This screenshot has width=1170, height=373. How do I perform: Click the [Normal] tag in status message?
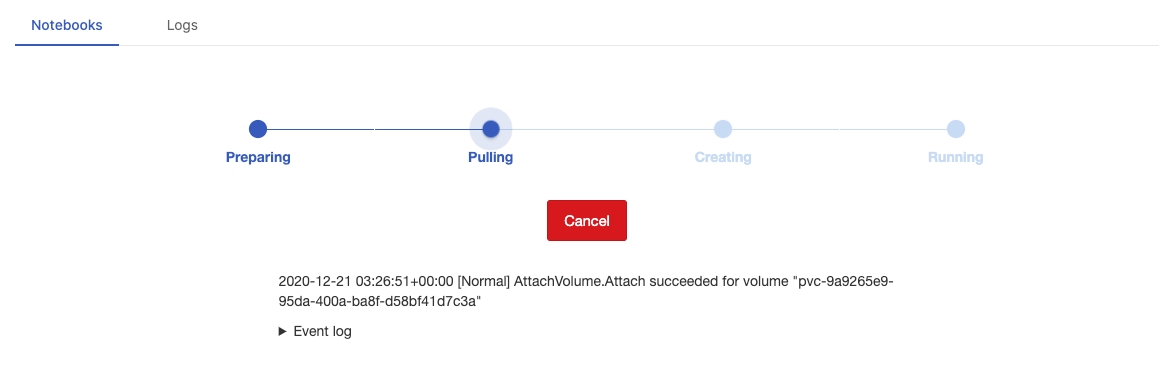click(x=484, y=281)
